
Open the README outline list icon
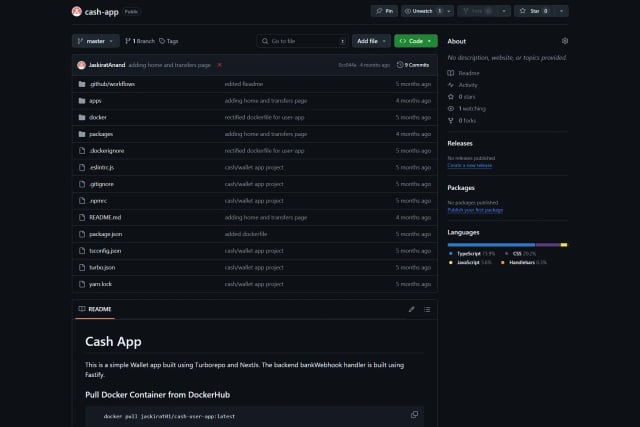(x=426, y=309)
